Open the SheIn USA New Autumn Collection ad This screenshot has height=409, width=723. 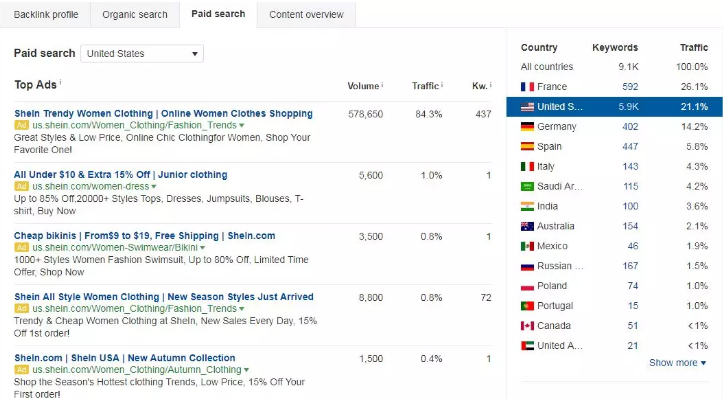pyautogui.click(x=124, y=358)
